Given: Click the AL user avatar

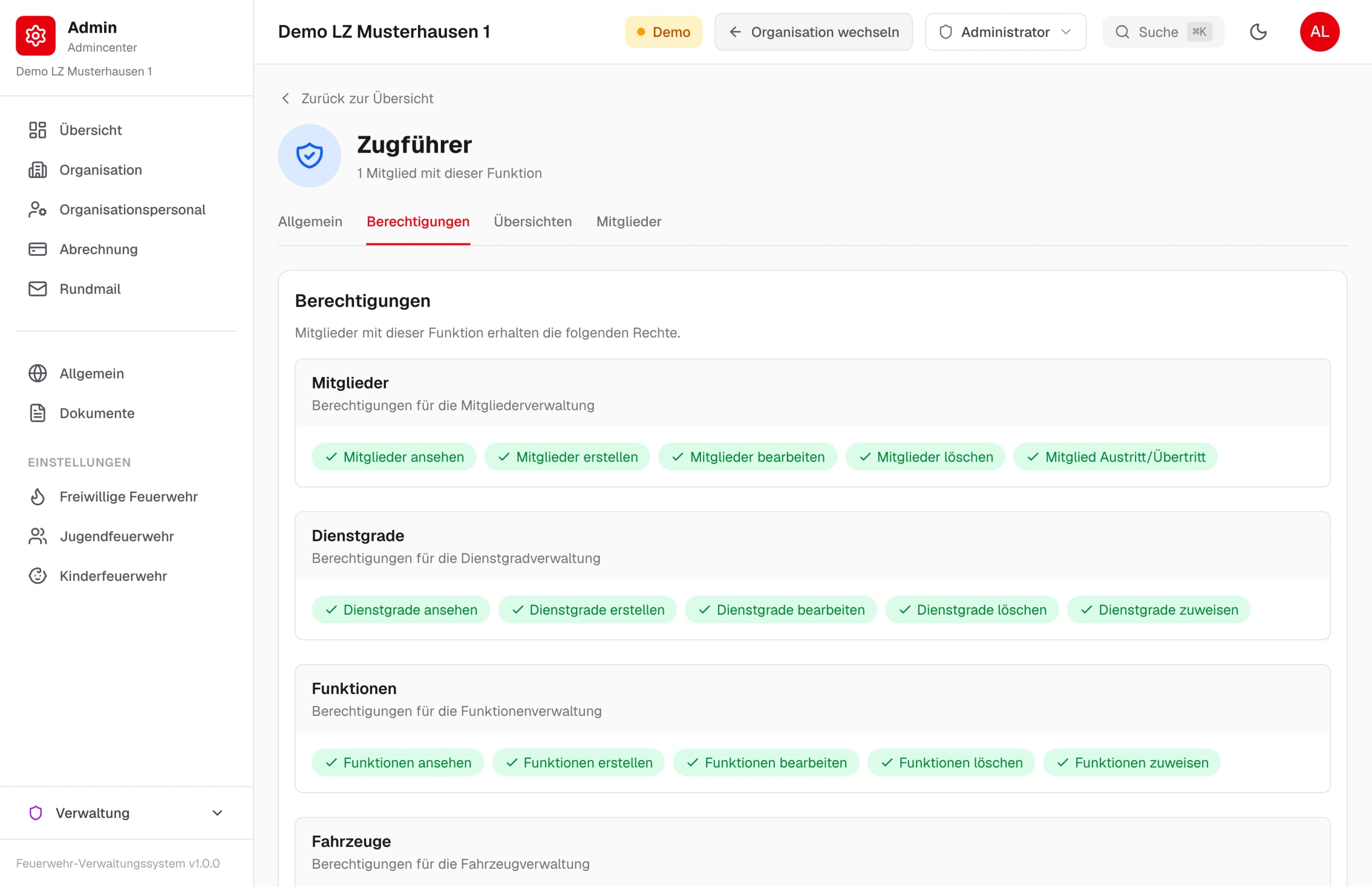Looking at the screenshot, I should (x=1319, y=32).
